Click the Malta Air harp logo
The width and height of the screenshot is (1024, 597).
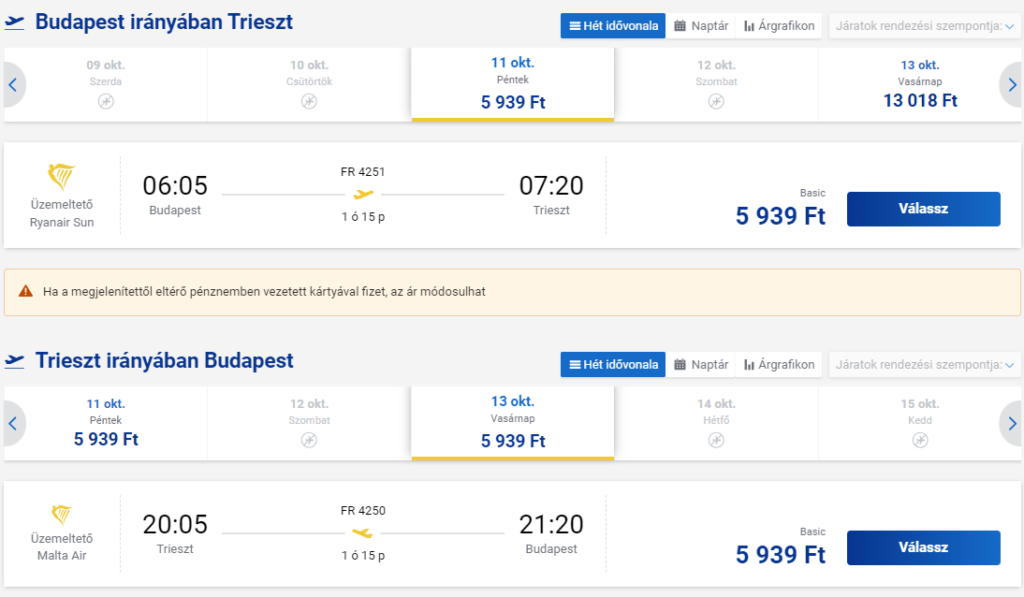(x=61, y=515)
